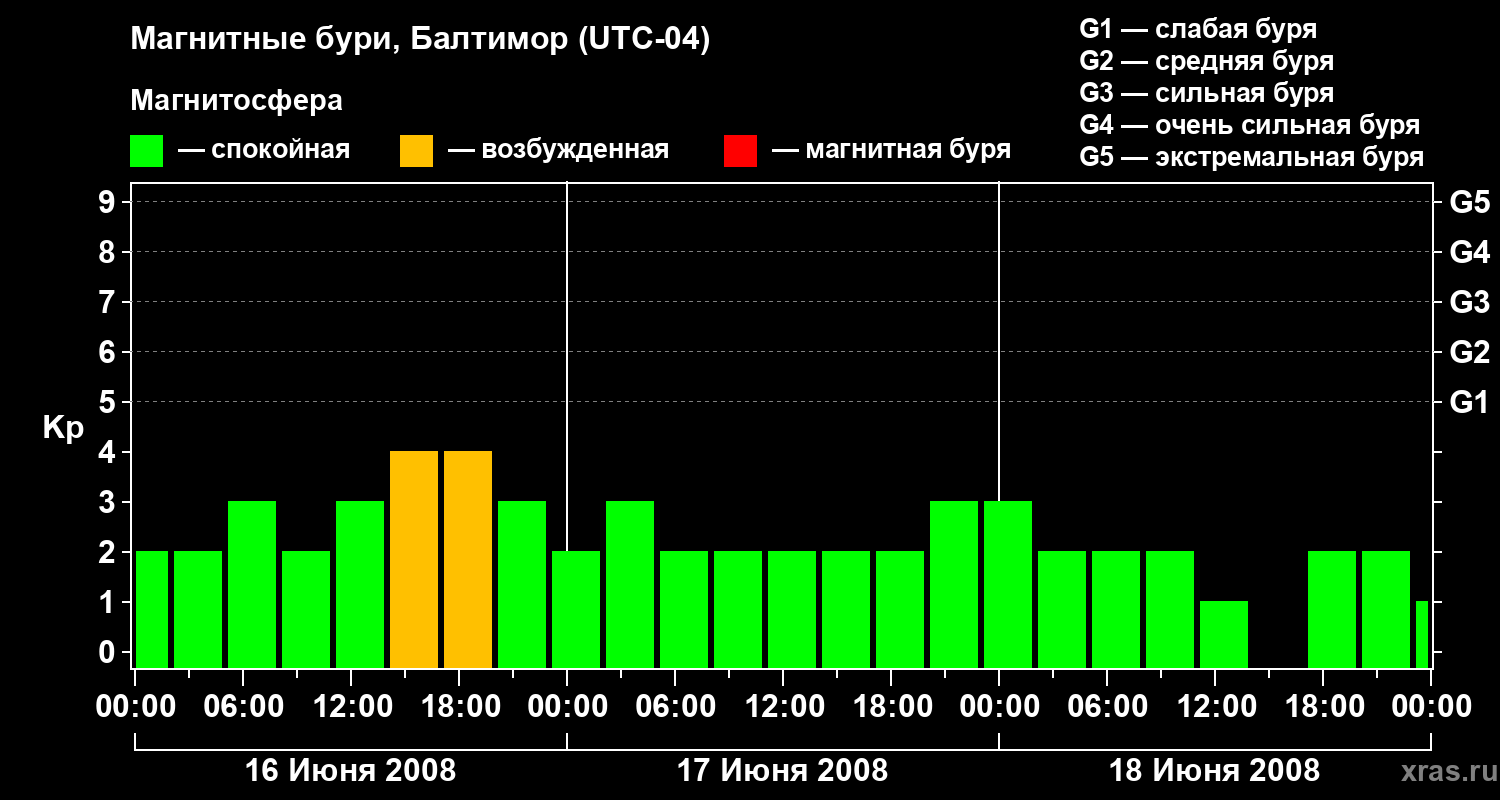Click the narrow last green bar on 18 June
The height and width of the screenshot is (800, 1500).
1422,633
